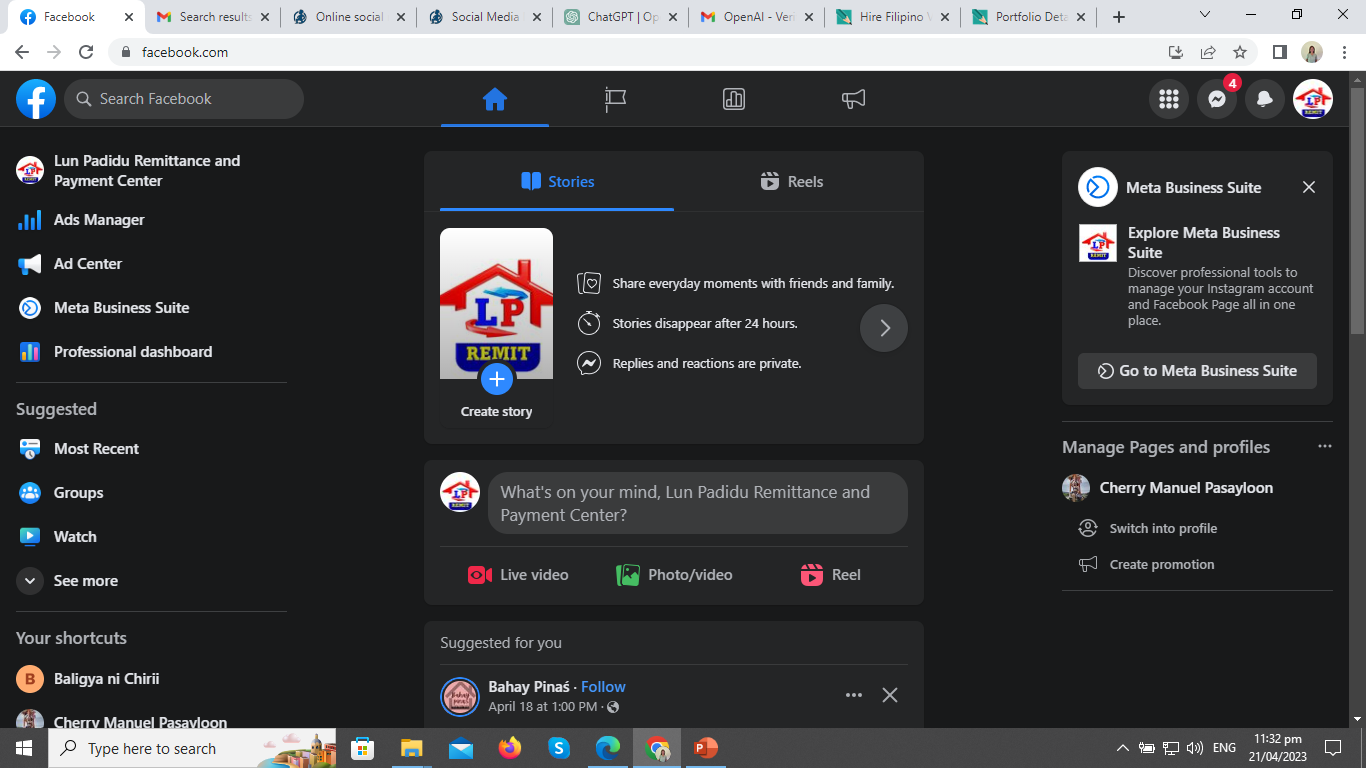Viewport: 1366px width, 768px height.
Task: Open Firefox from taskbar
Action: pyautogui.click(x=510, y=748)
